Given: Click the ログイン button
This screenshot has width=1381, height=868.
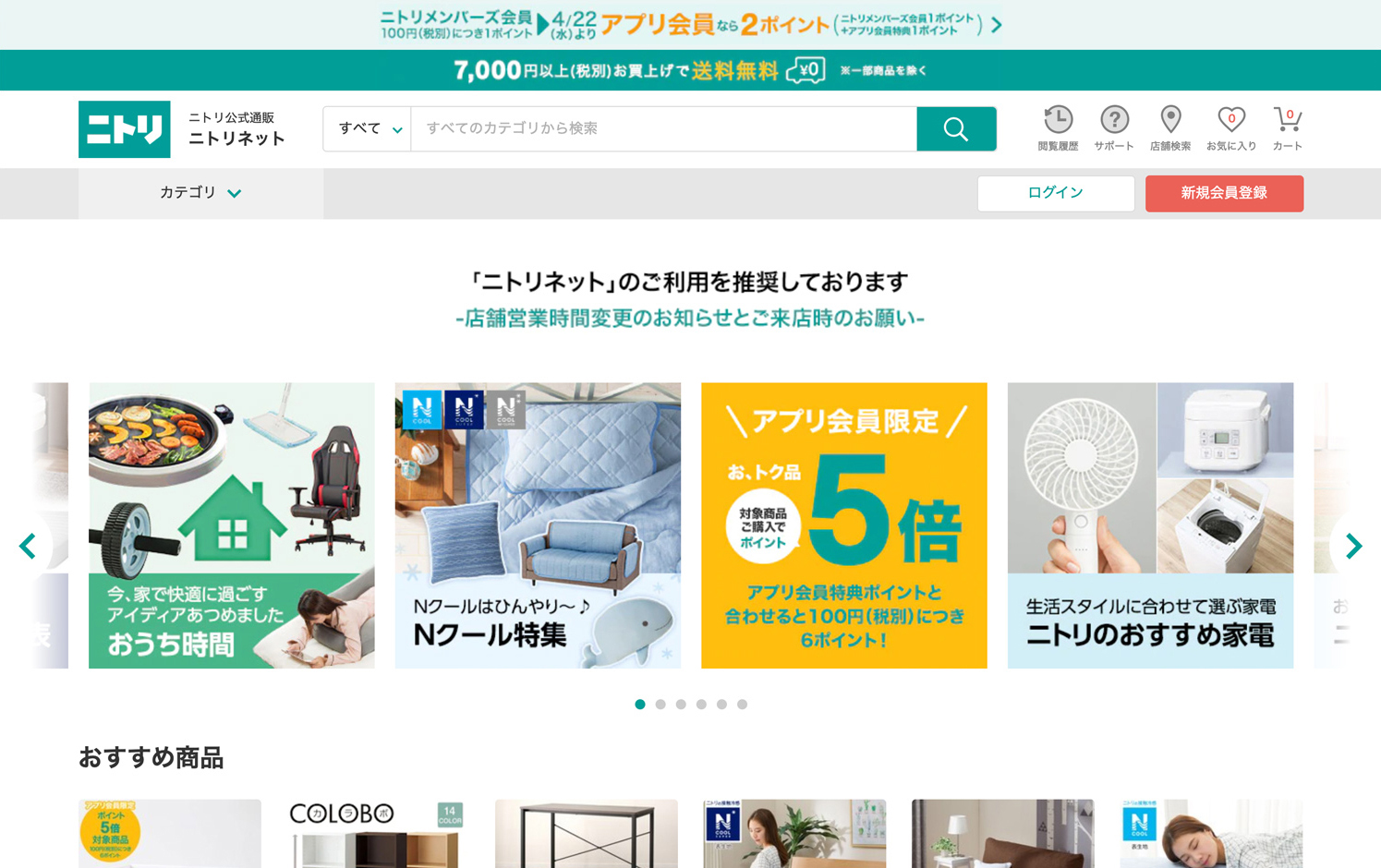Looking at the screenshot, I should coord(1056,193).
